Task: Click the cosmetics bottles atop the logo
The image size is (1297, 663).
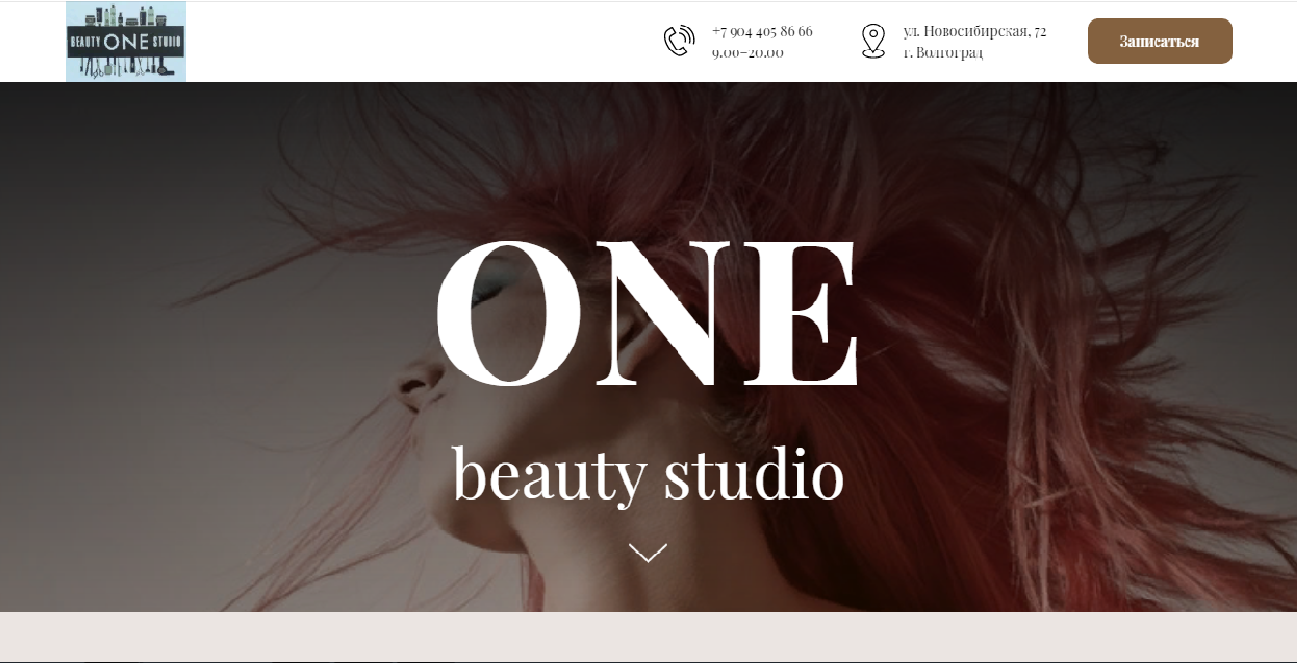Action: tap(126, 16)
